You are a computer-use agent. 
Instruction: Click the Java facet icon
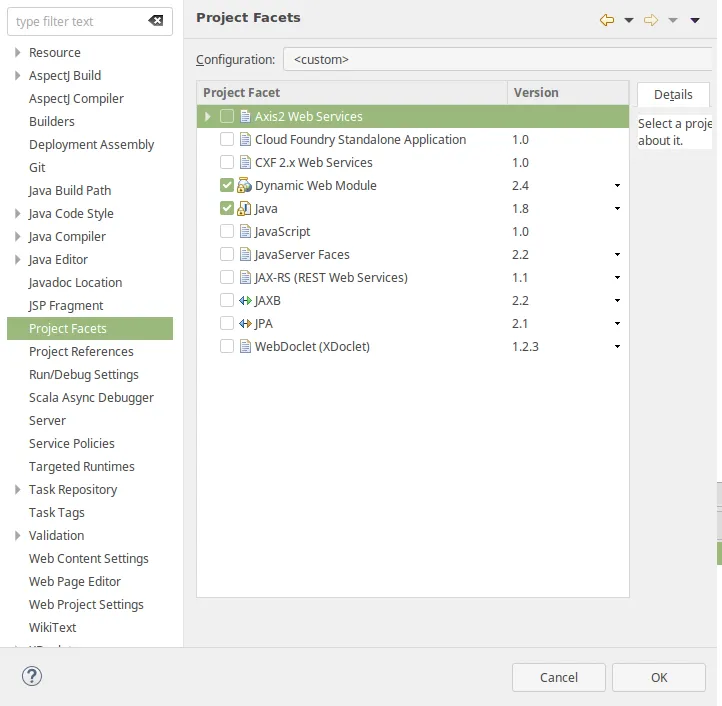tap(244, 209)
